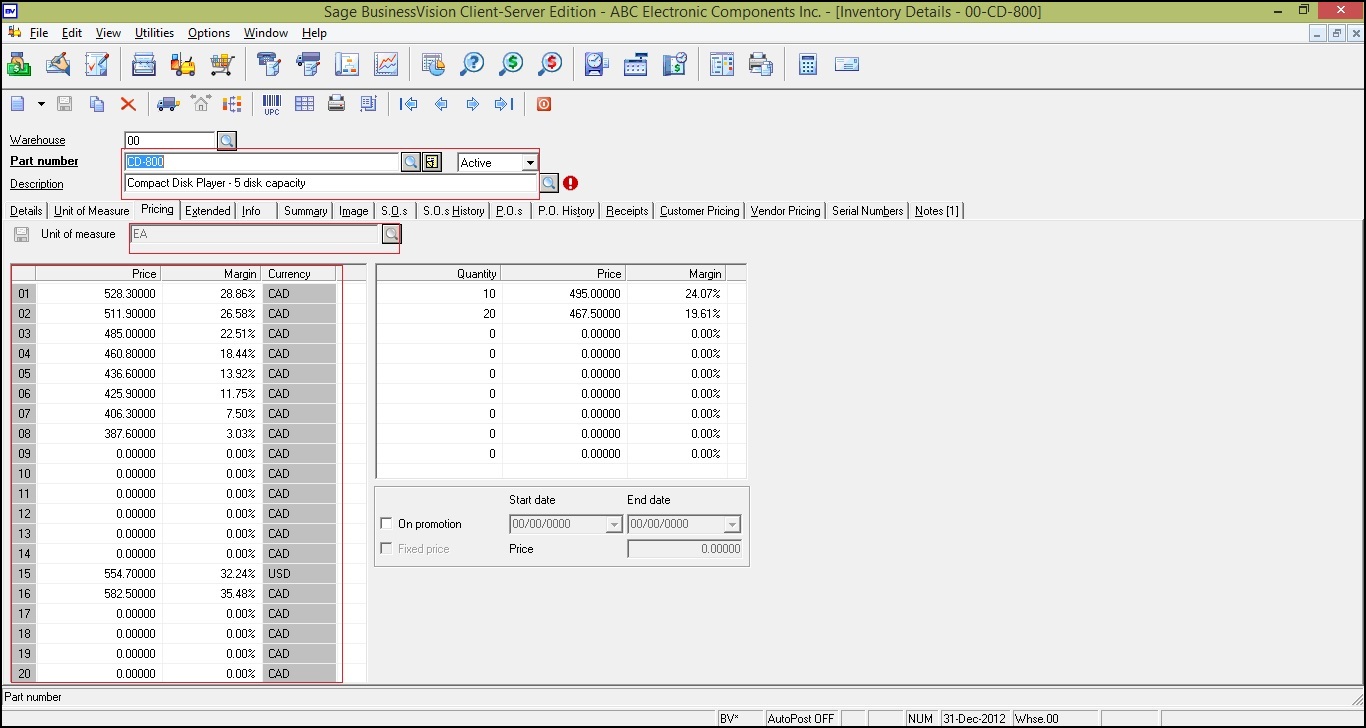Toggle the Fixed price checkbox
The image size is (1366, 728).
tap(387, 549)
